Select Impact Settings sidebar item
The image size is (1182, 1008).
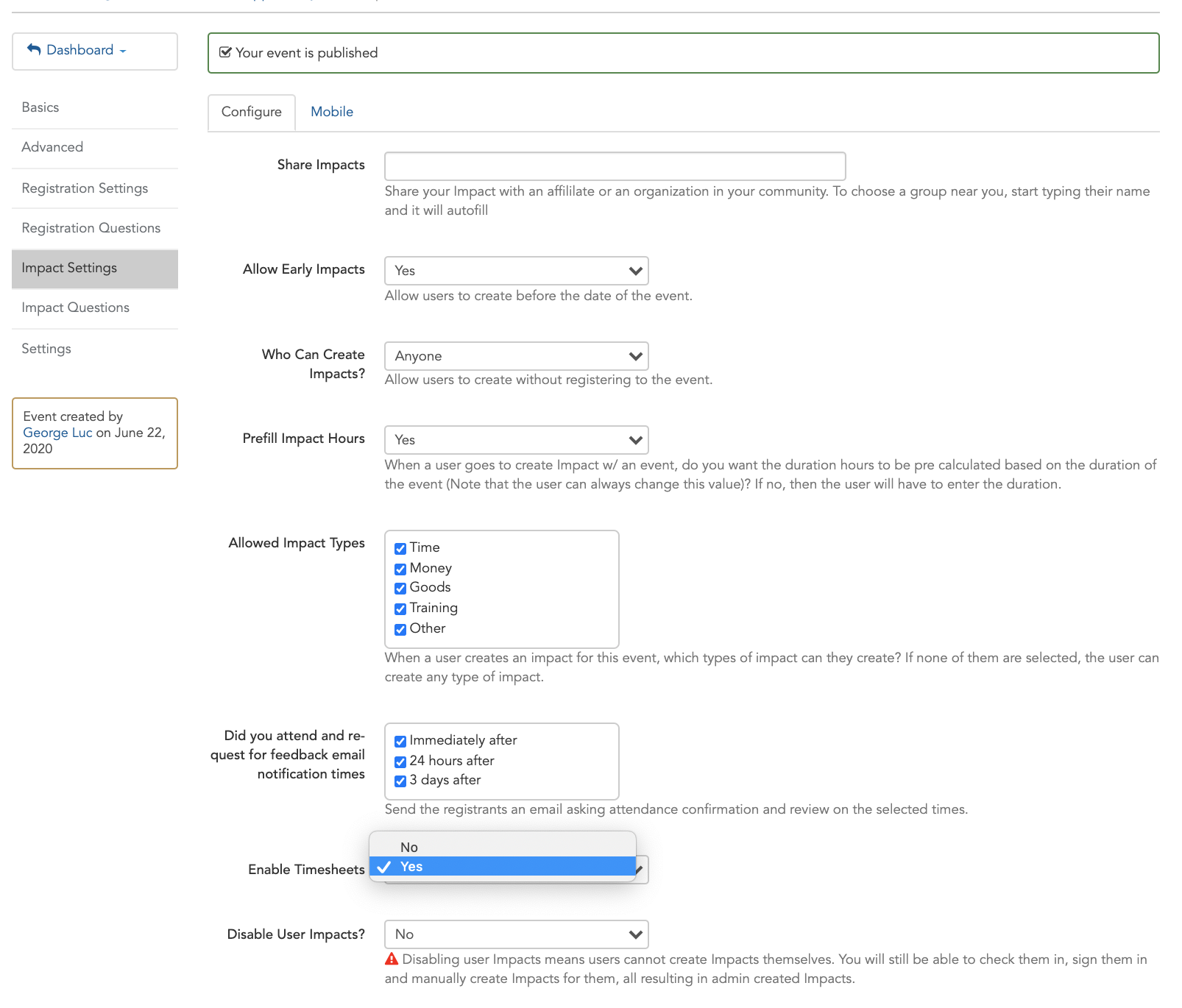[95, 268]
